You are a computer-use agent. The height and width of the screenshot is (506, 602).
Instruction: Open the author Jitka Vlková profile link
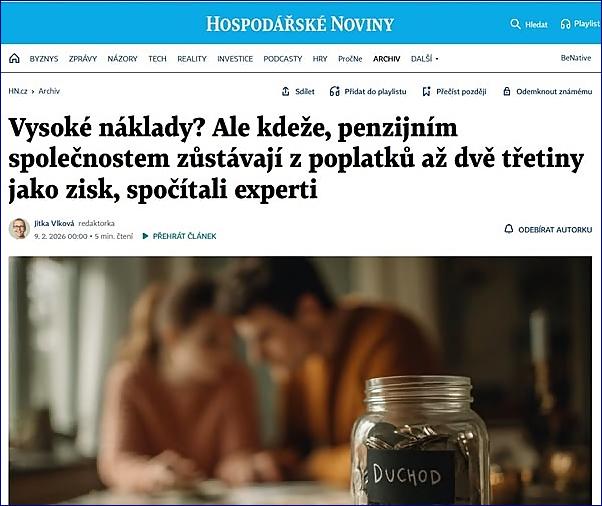pyautogui.click(x=54, y=223)
